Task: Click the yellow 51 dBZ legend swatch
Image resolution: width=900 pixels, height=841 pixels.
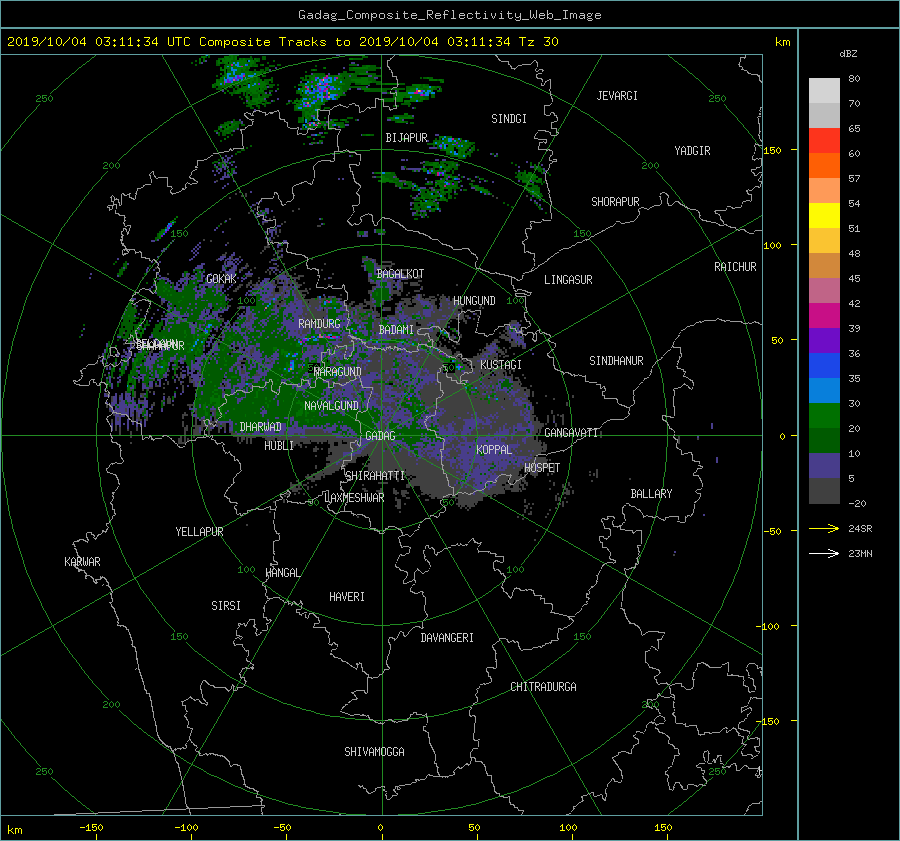Action: pyautogui.click(x=824, y=216)
